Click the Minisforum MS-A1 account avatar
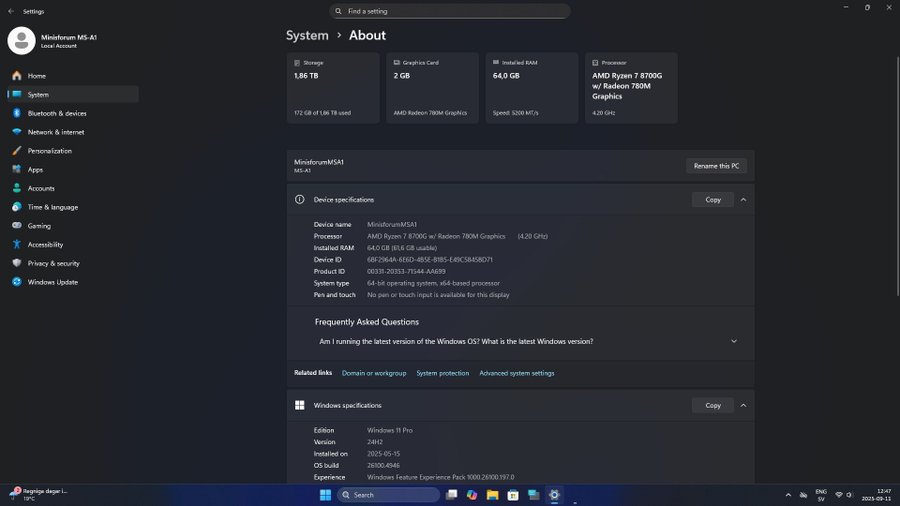This screenshot has width=900, height=506. tap(21, 41)
